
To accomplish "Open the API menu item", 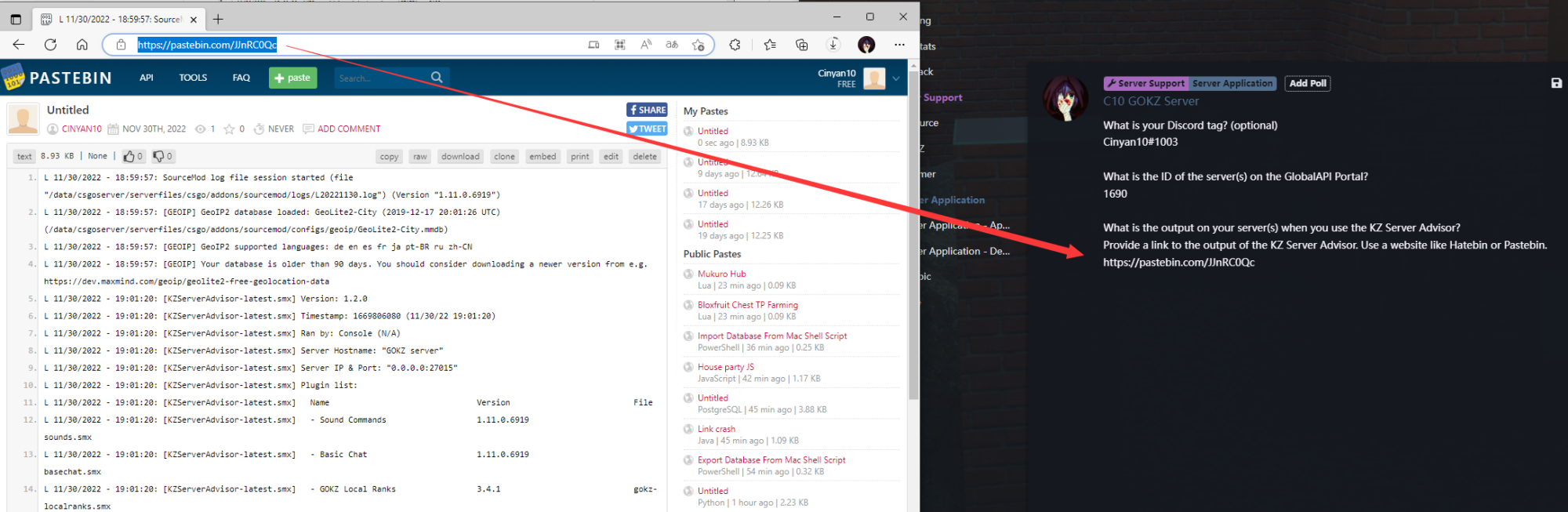I will [x=147, y=78].
